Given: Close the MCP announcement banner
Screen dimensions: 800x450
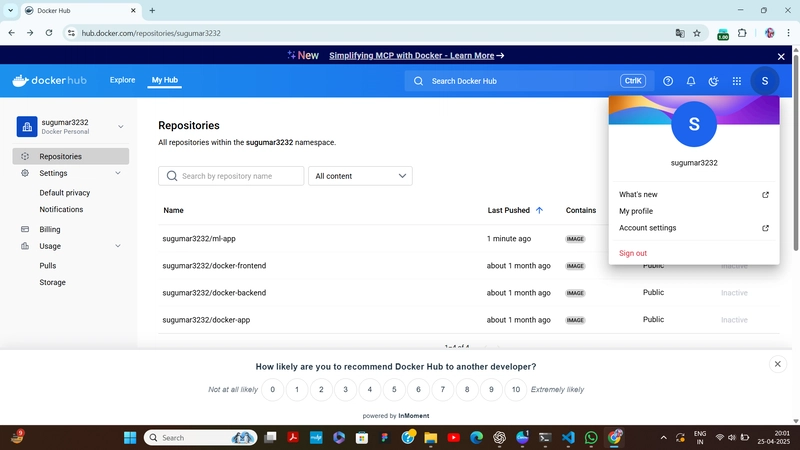Looking at the screenshot, I should point(781,57).
